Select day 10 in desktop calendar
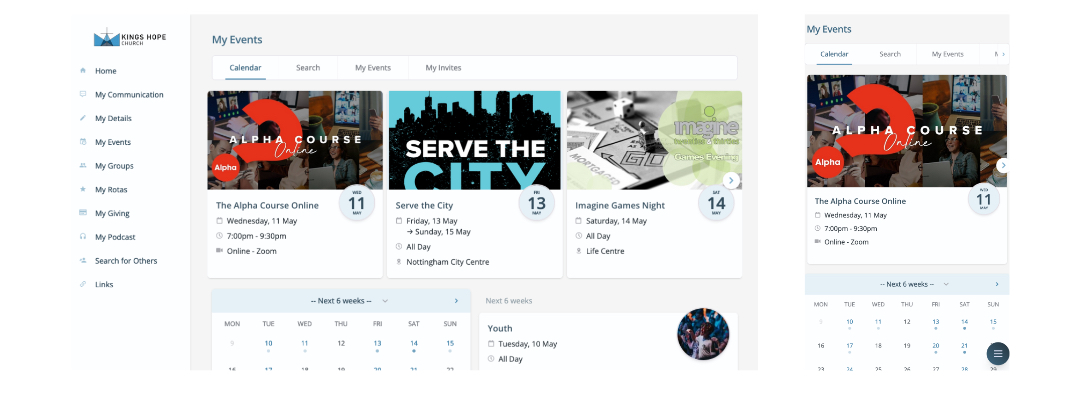This screenshot has width=1080, height=407. [268, 344]
